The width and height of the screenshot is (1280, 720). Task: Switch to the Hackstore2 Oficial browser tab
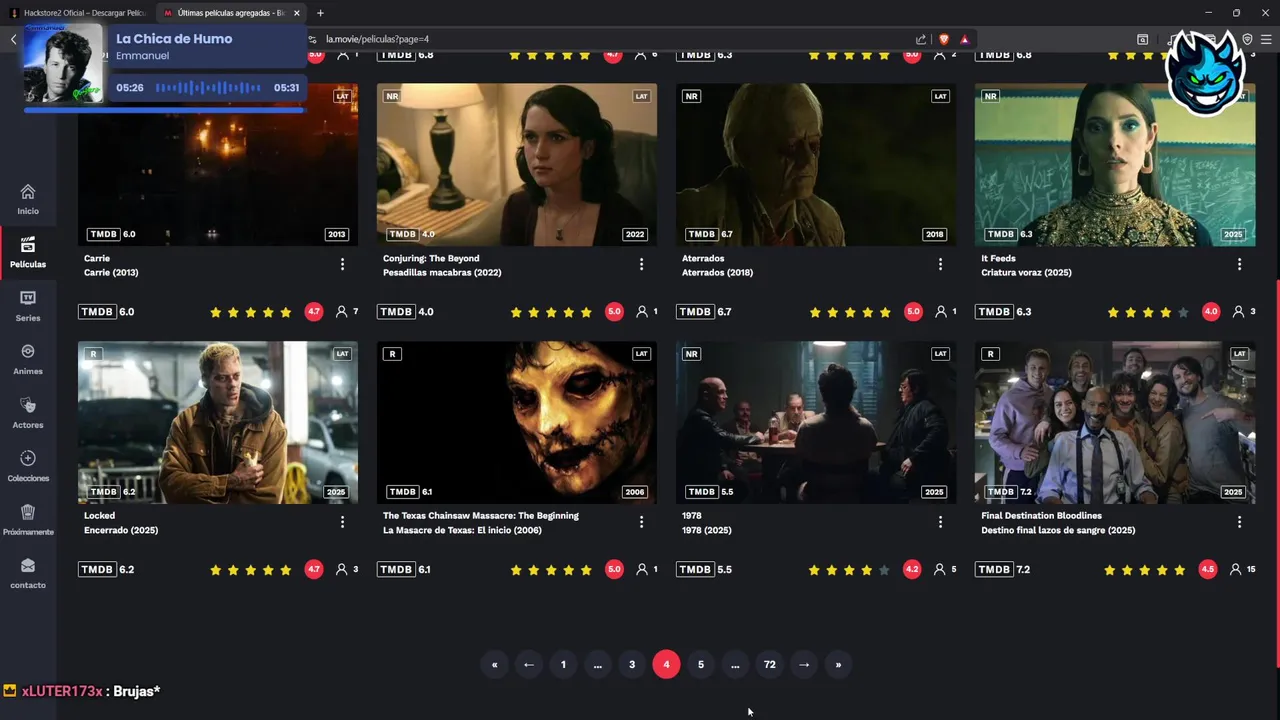point(78,13)
